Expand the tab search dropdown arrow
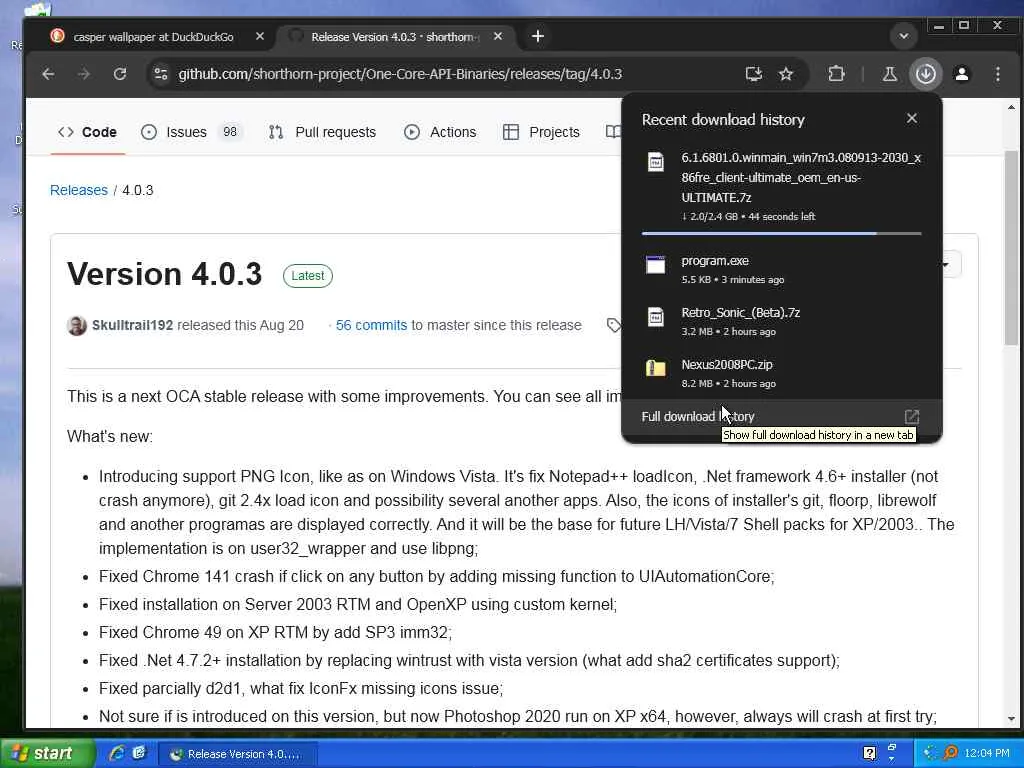Screen dimensions: 1024x768 coord(904,36)
